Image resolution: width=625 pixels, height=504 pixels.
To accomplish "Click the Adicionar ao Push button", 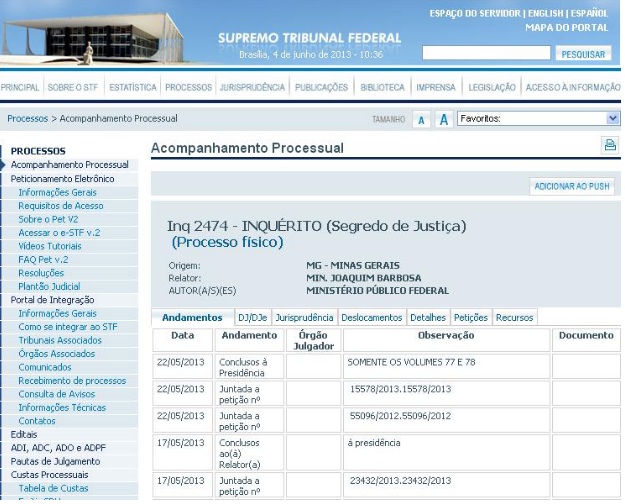I will pos(572,186).
